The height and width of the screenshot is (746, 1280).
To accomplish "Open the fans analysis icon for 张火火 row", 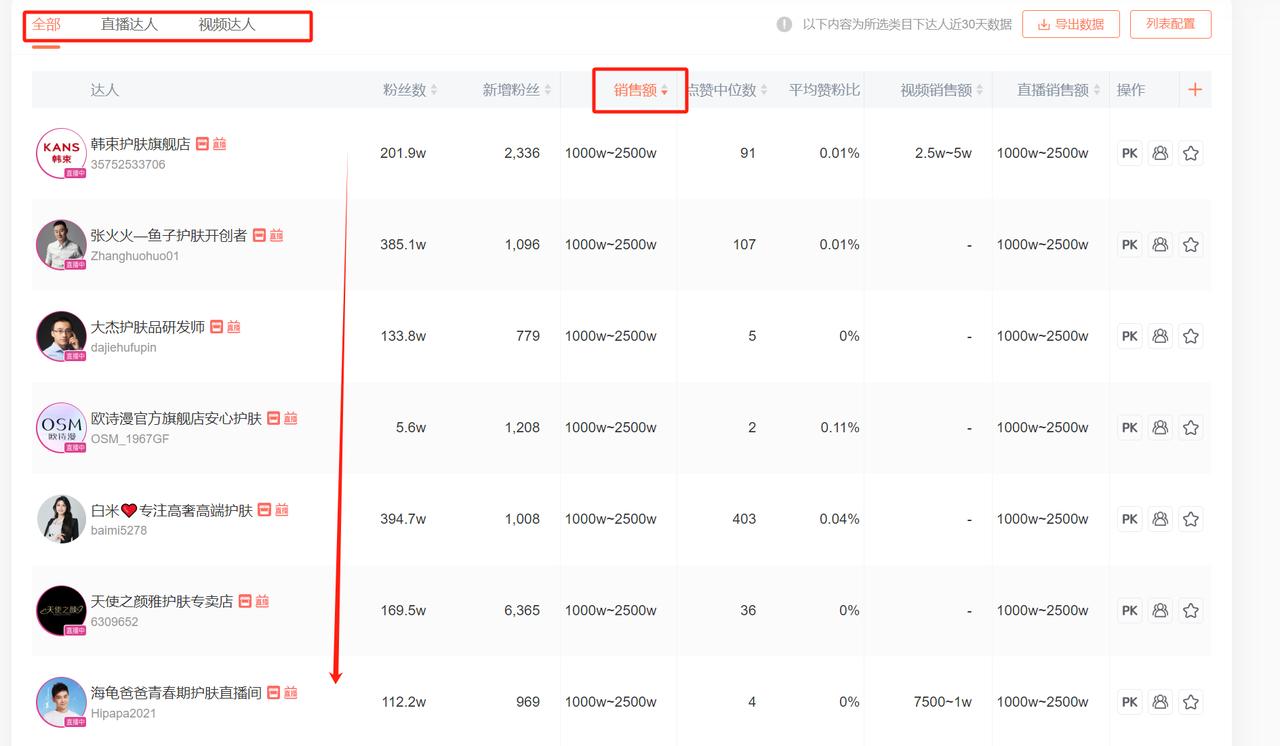I will [x=1160, y=244].
